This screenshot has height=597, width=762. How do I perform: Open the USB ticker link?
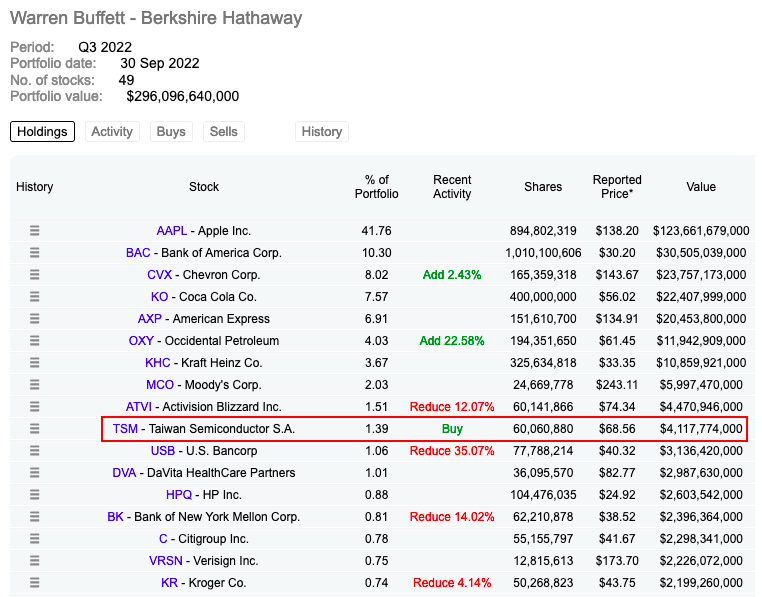163,451
